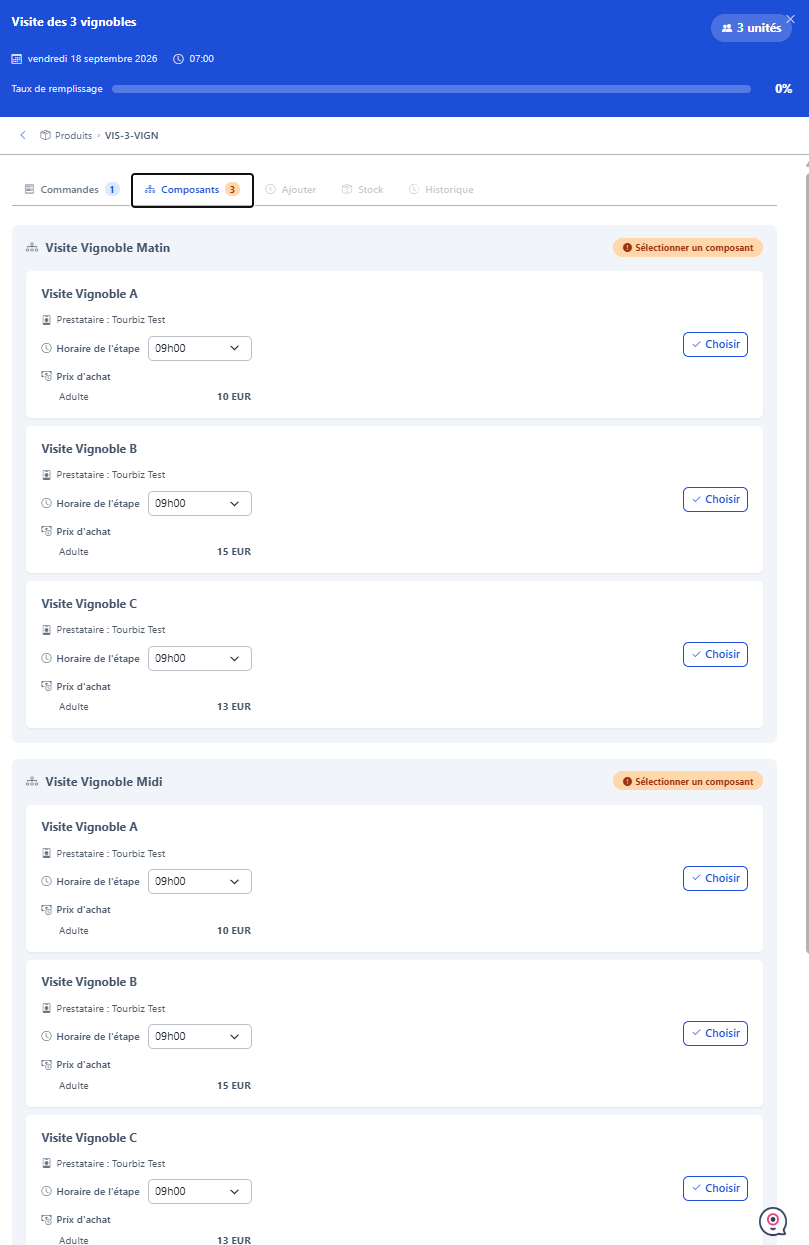Open the Historique tab
Screen dimensions: 809x1245
441,189
